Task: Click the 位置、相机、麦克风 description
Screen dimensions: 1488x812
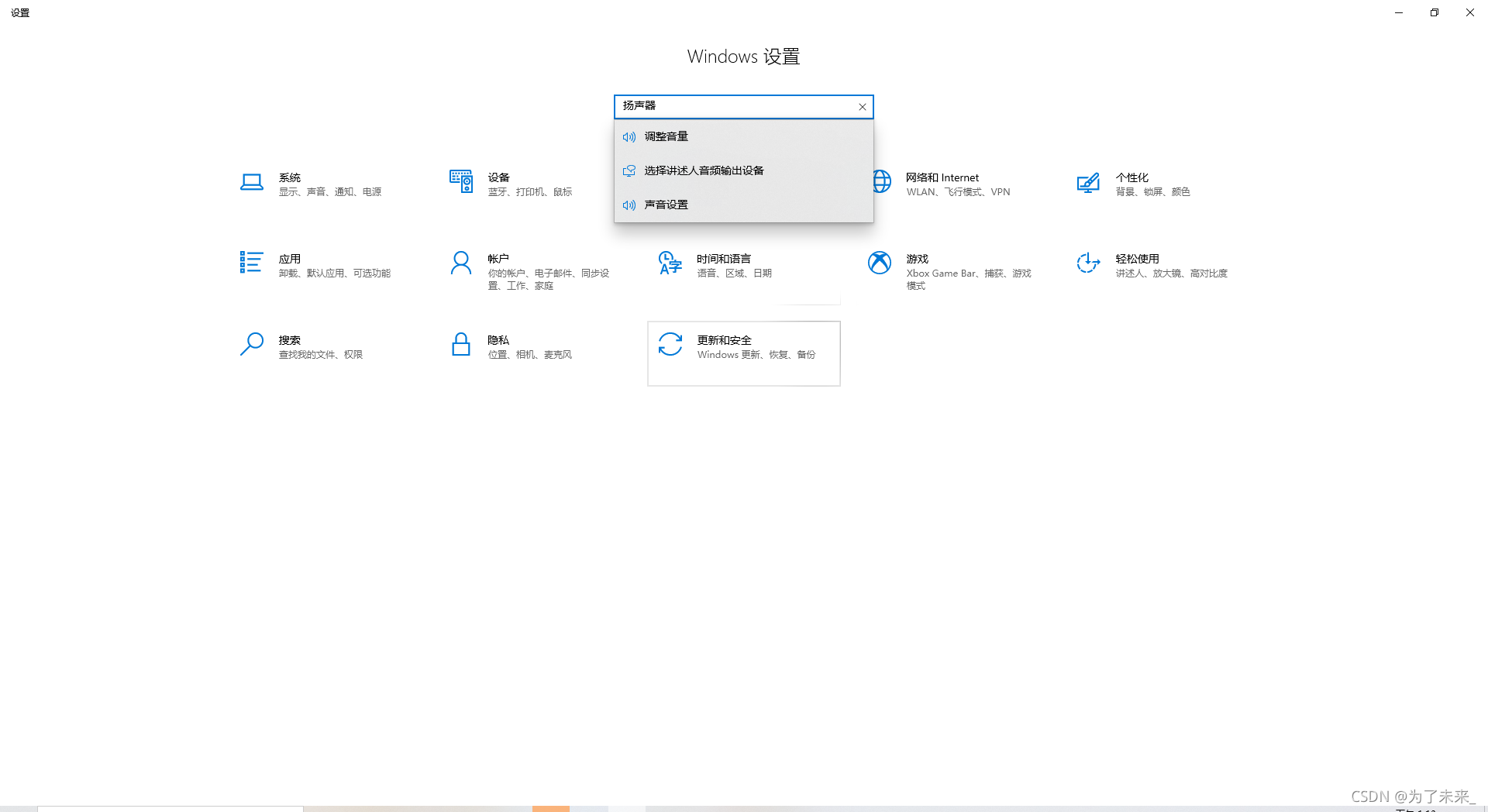Action: [530, 355]
